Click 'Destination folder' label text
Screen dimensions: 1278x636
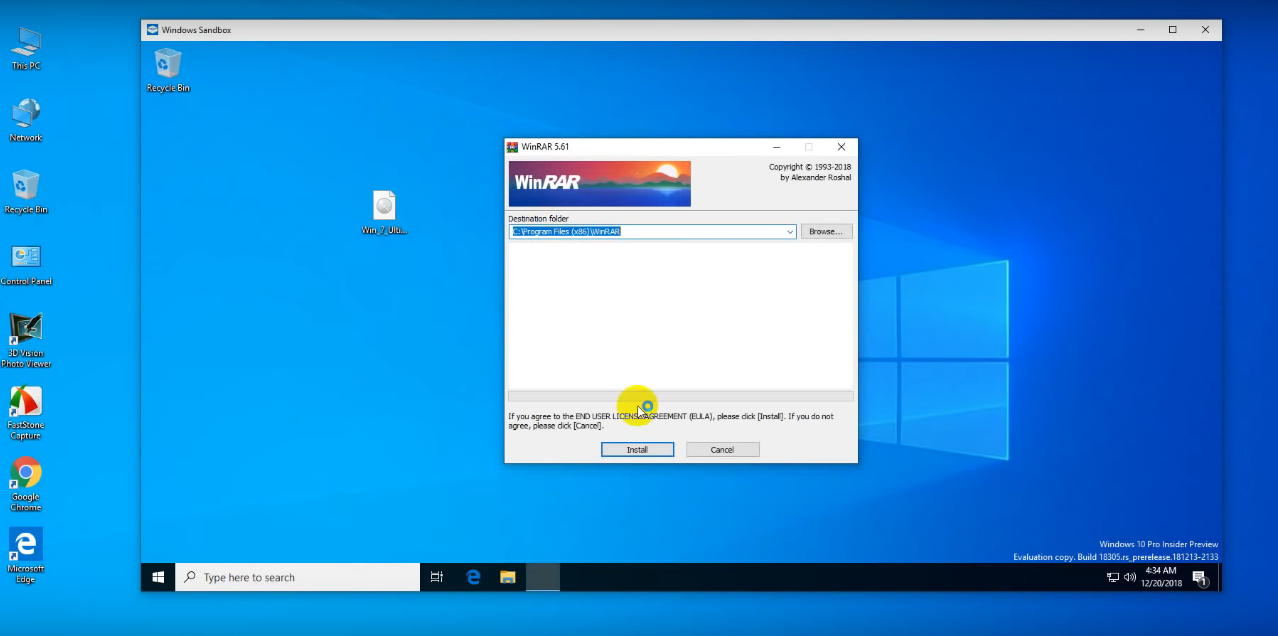click(x=538, y=218)
